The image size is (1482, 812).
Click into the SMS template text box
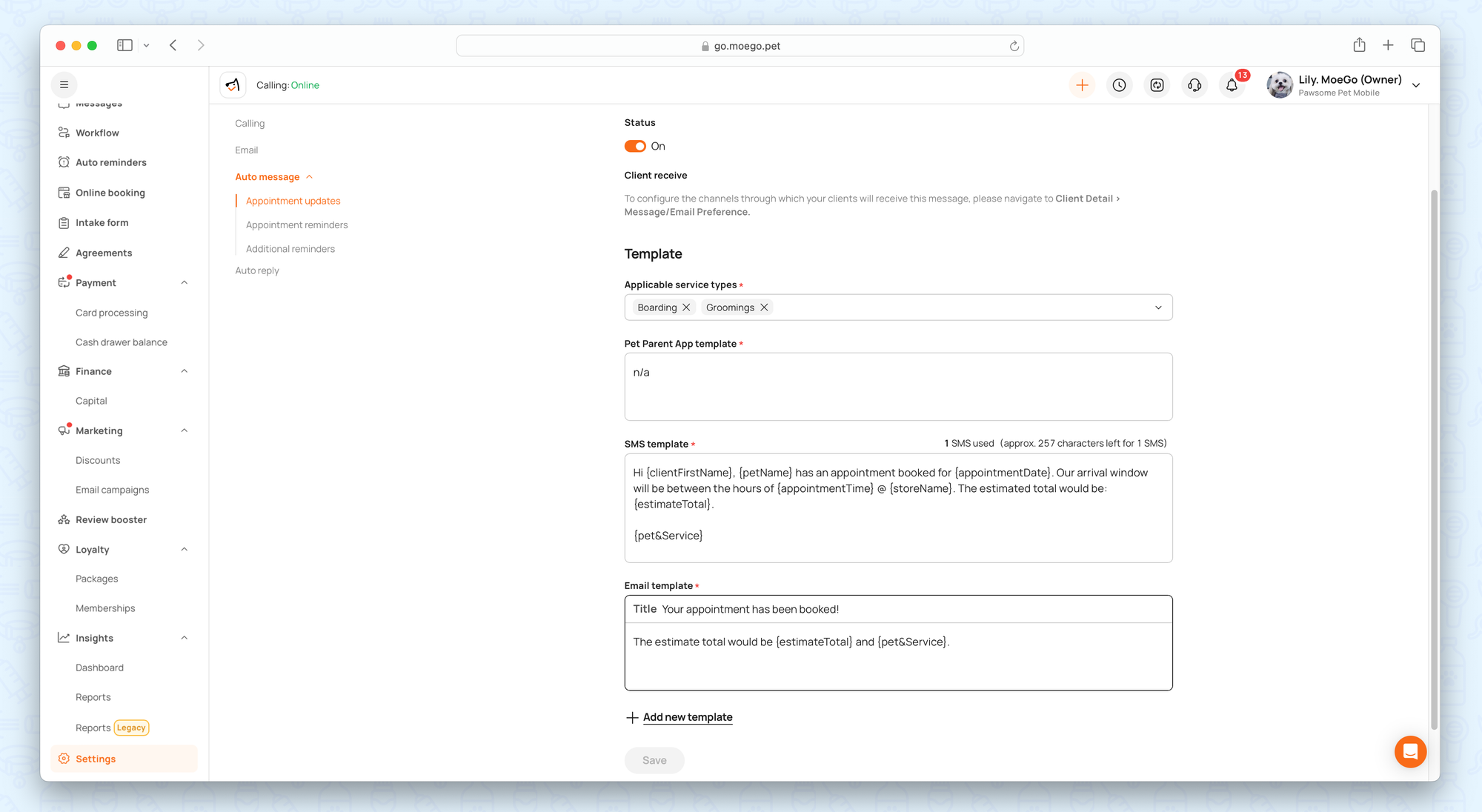click(898, 519)
